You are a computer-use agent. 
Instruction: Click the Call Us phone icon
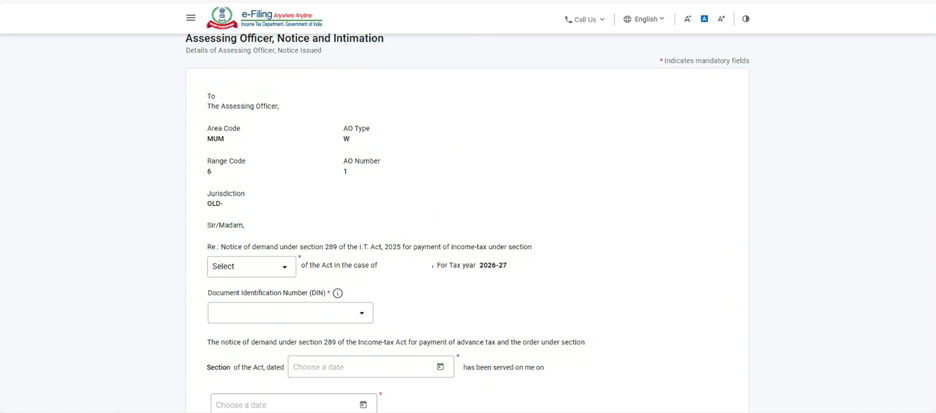pyautogui.click(x=568, y=19)
